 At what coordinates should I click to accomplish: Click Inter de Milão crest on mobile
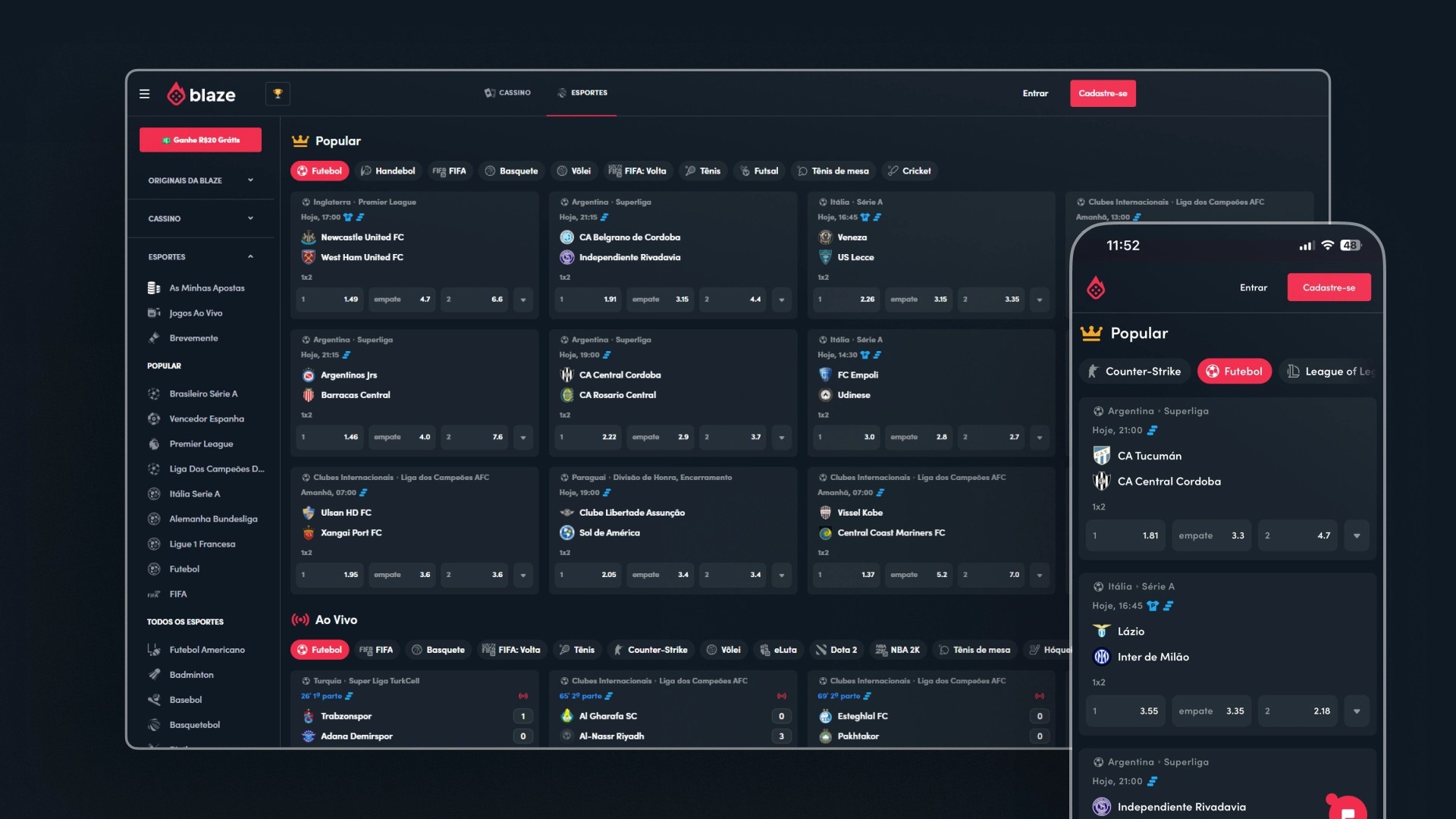(x=1102, y=657)
